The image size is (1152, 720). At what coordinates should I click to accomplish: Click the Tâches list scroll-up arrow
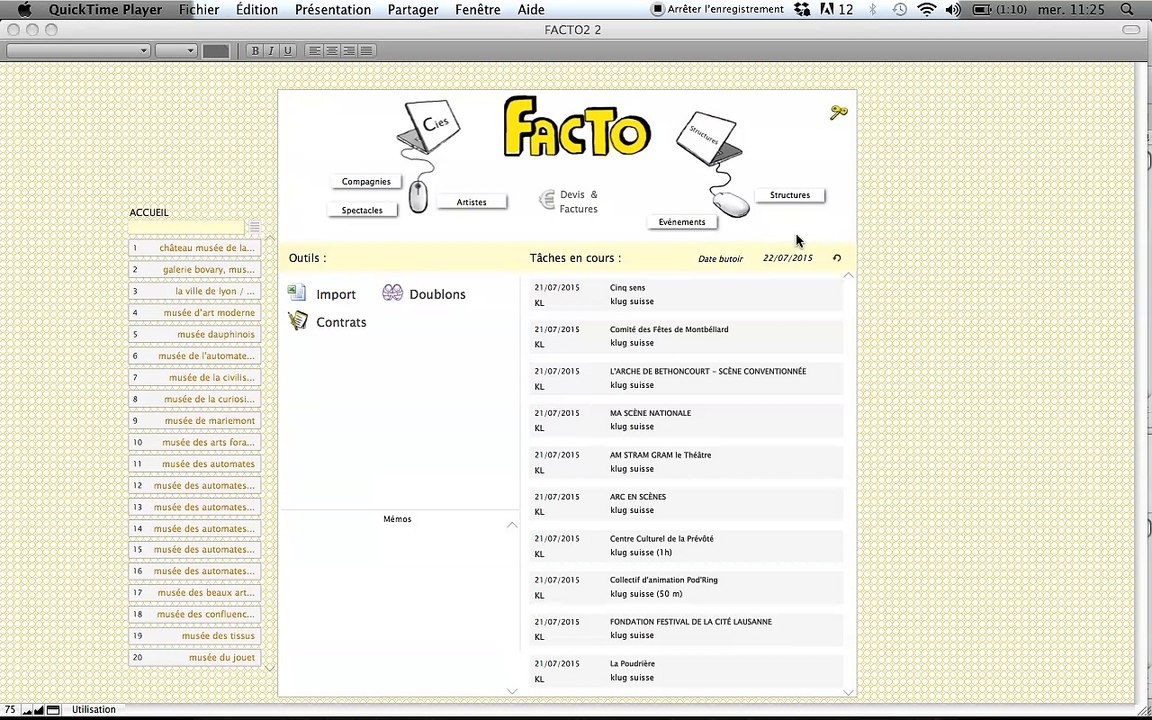point(849,276)
